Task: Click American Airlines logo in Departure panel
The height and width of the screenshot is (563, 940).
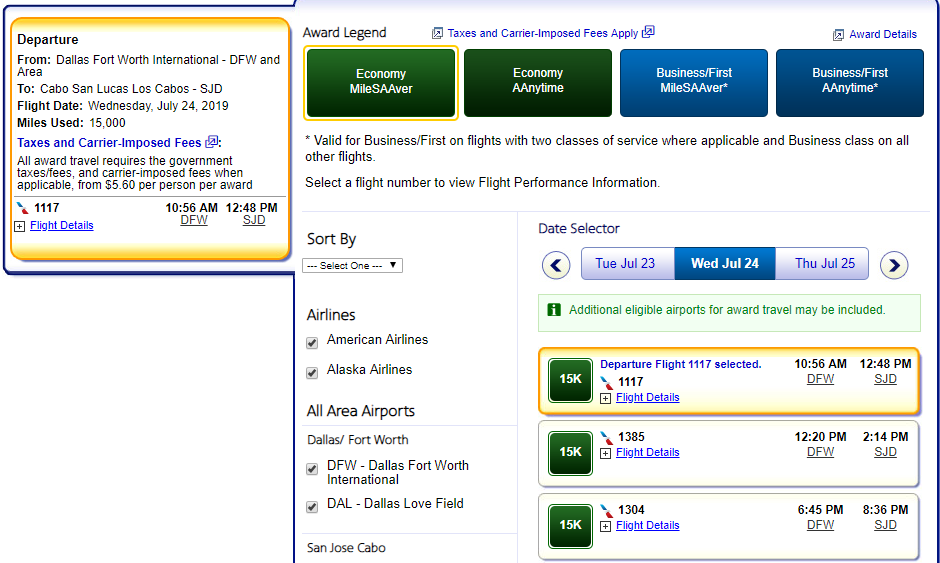Action: coord(23,208)
